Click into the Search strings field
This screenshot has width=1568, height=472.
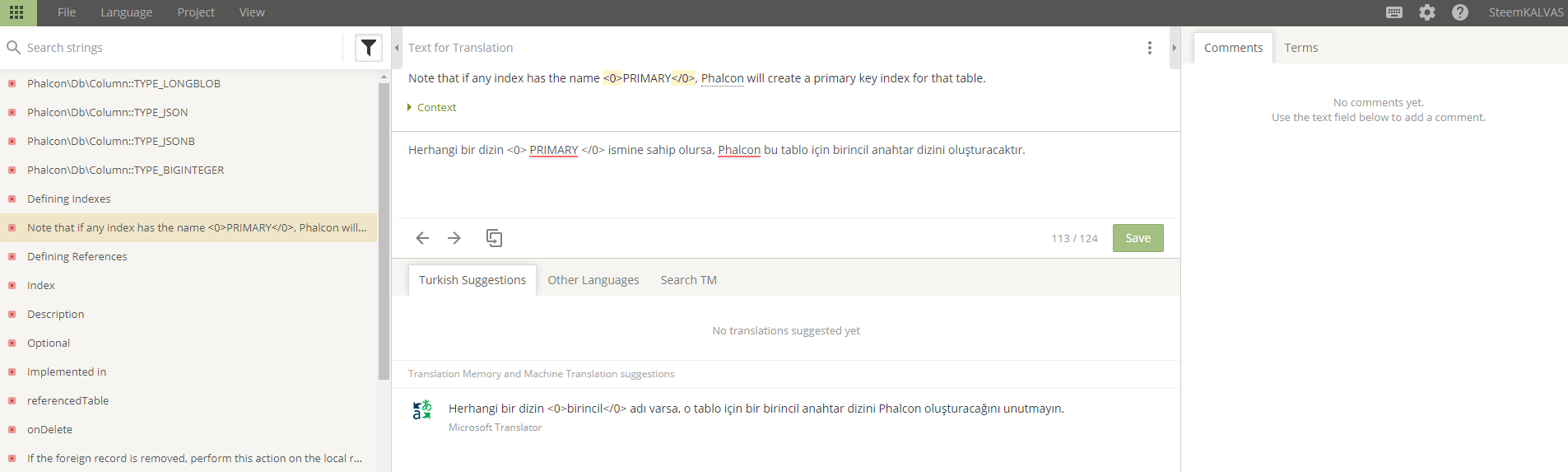point(181,48)
